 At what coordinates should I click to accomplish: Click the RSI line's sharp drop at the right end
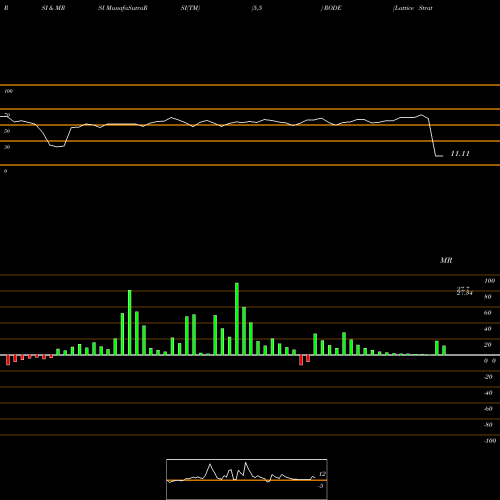(x=433, y=137)
